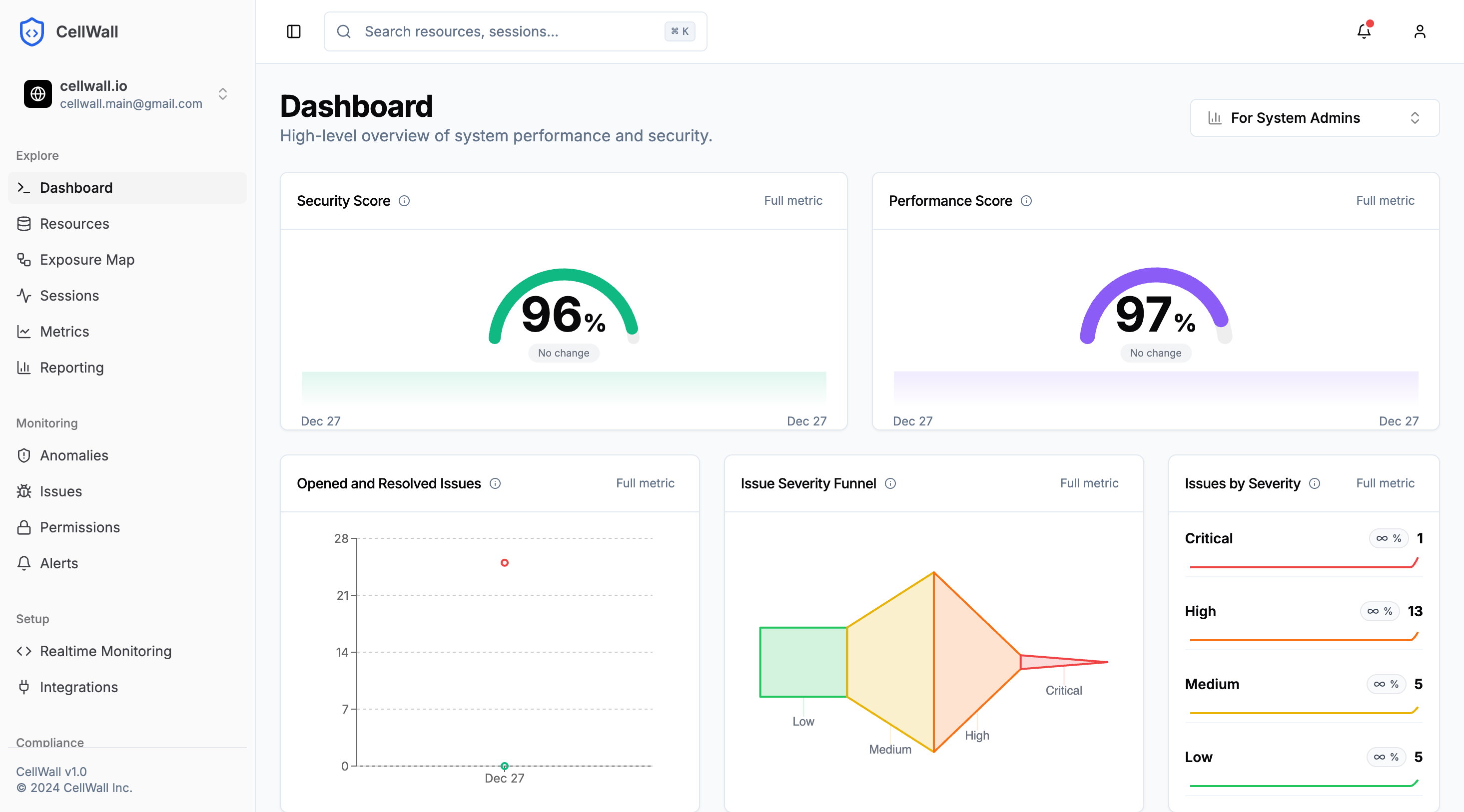Select Dashboard in the sidebar

coord(75,187)
